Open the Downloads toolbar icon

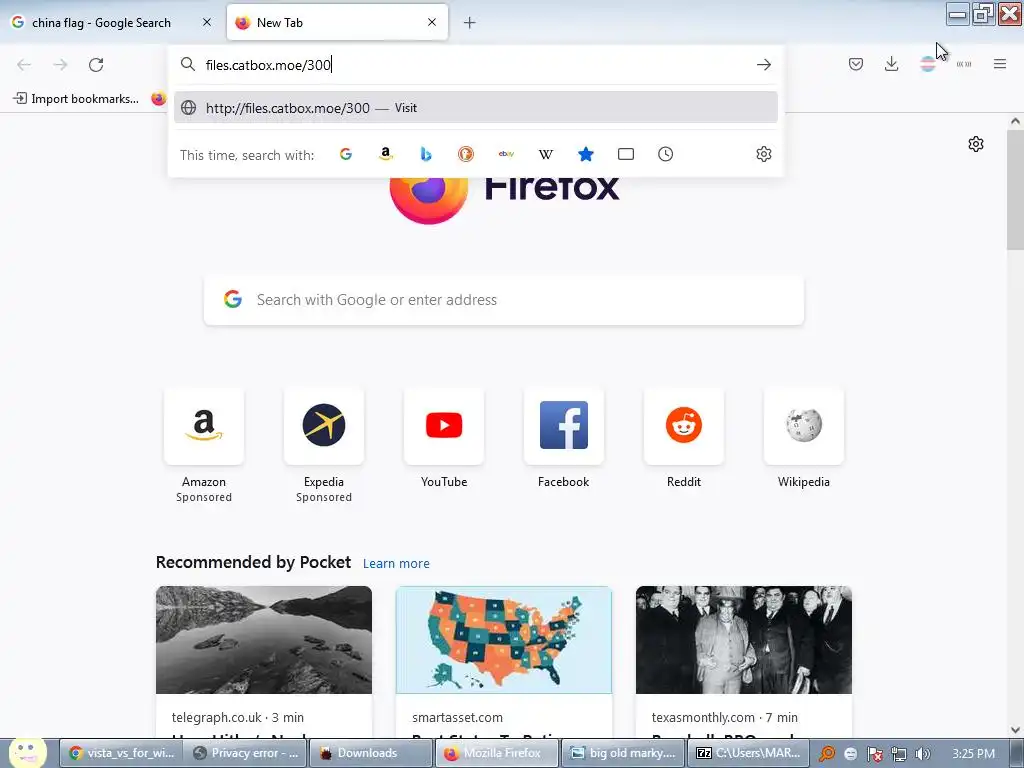(891, 64)
